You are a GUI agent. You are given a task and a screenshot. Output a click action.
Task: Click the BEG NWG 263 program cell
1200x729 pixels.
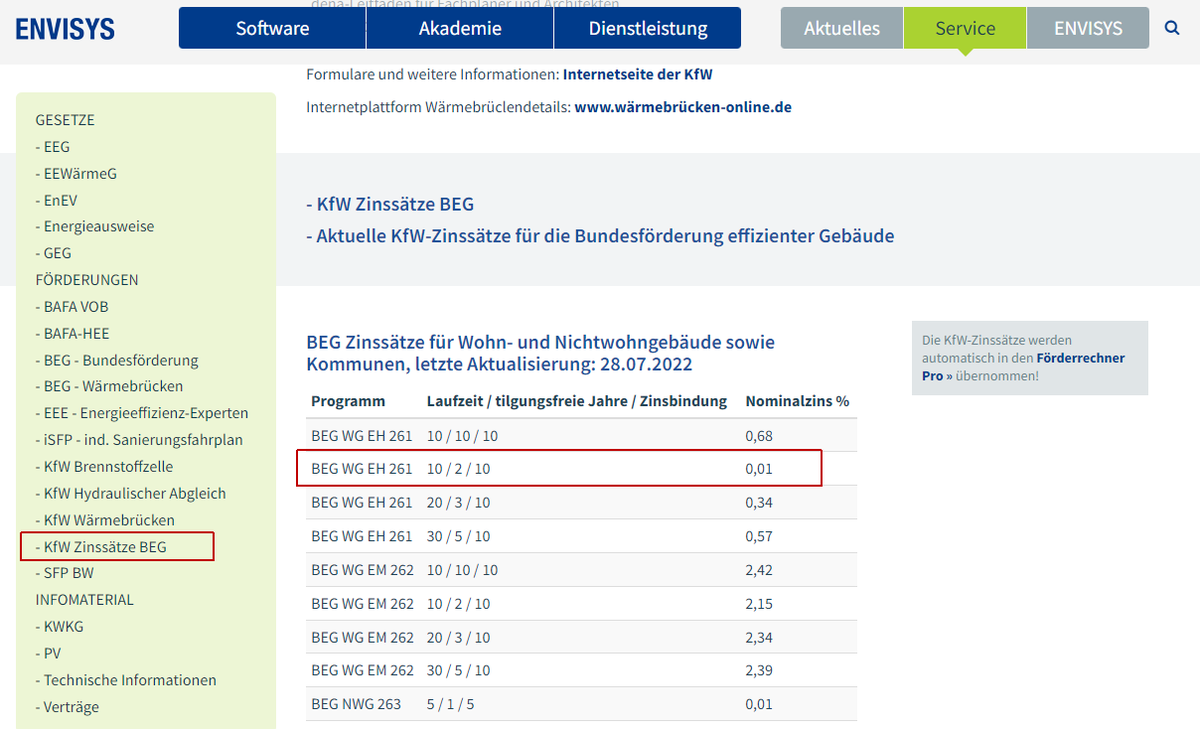point(356,704)
